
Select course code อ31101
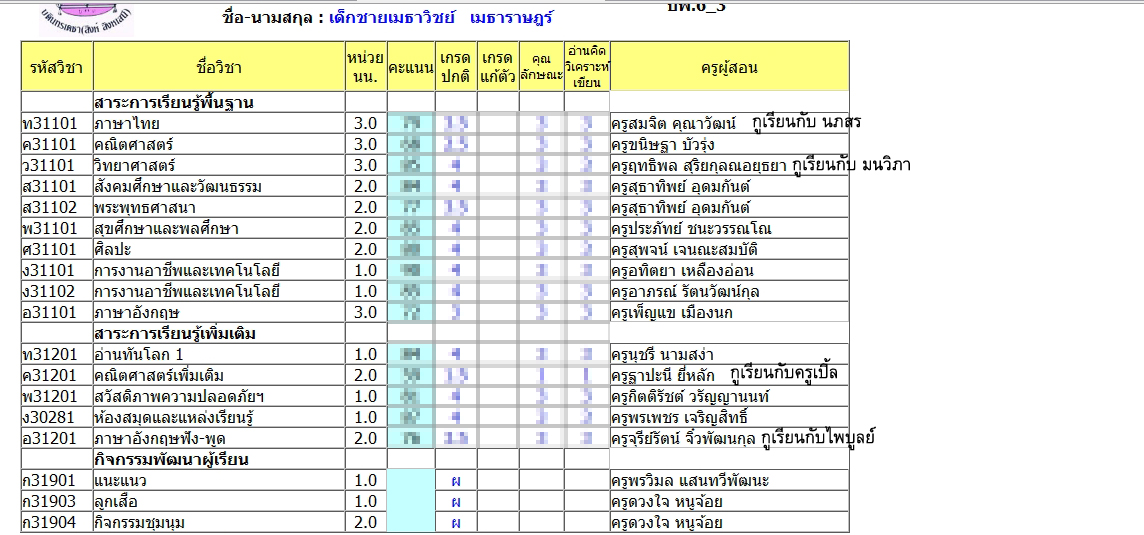click(x=50, y=314)
